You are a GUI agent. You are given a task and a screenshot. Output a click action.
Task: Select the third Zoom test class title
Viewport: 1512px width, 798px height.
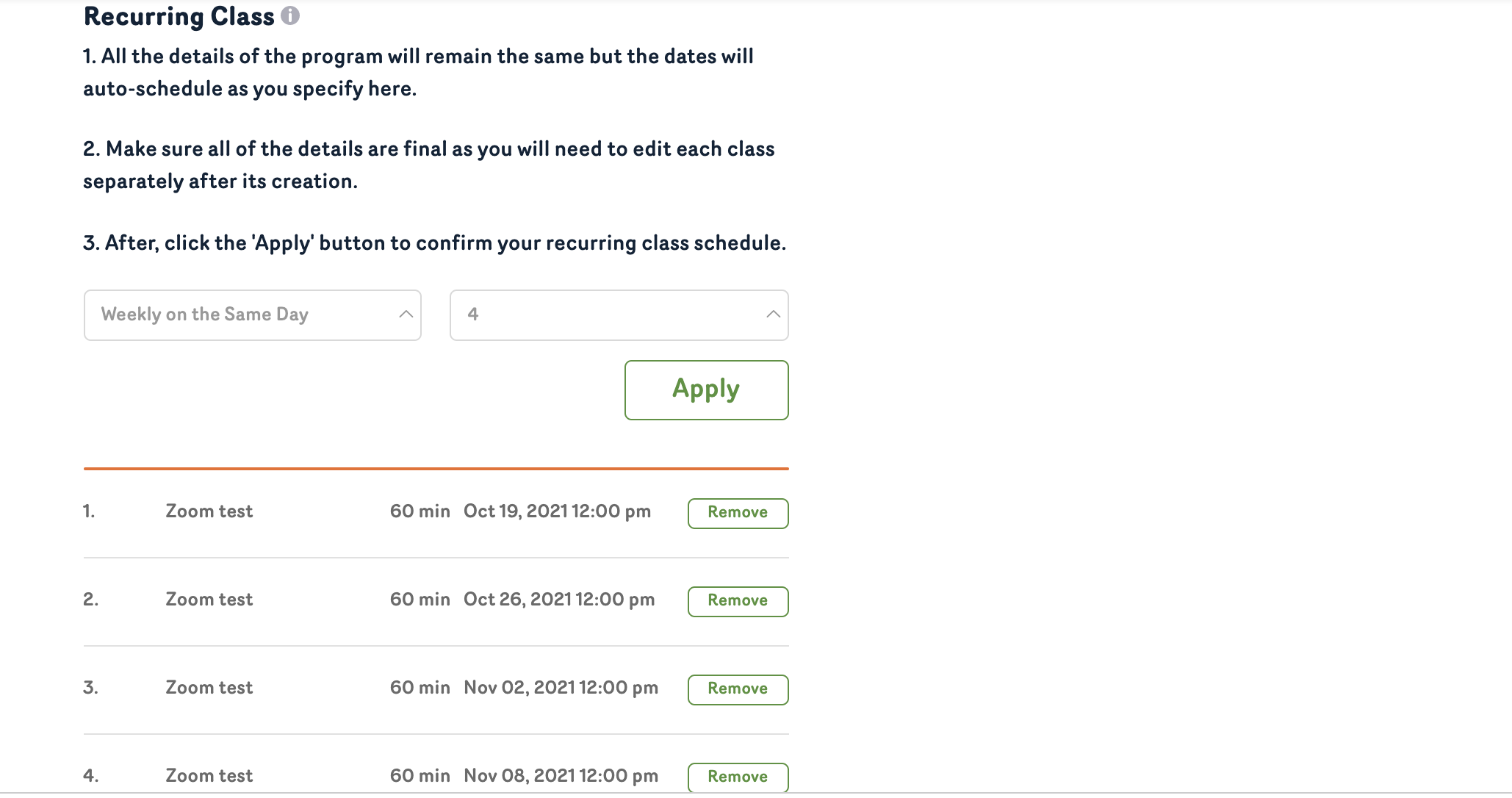[209, 688]
